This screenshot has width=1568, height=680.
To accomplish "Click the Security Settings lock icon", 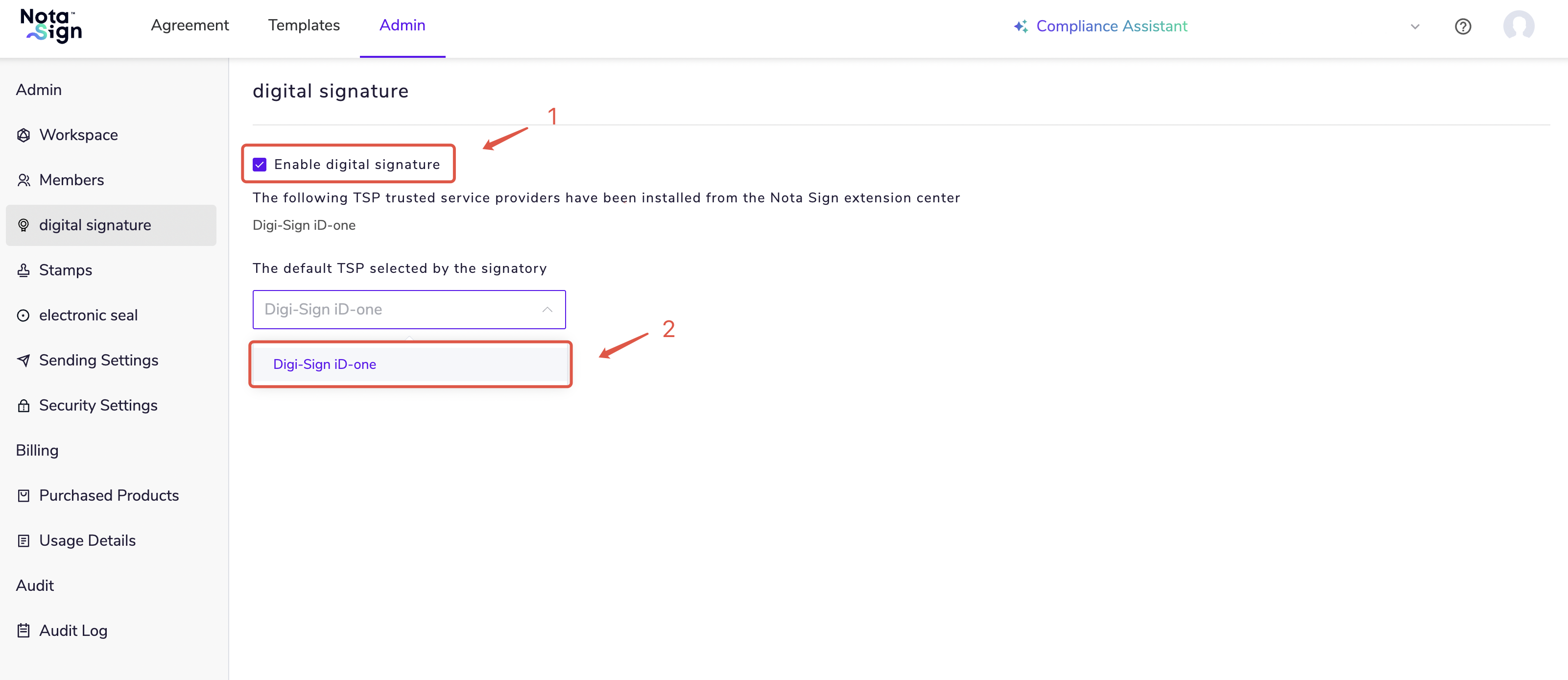I will pyautogui.click(x=24, y=406).
